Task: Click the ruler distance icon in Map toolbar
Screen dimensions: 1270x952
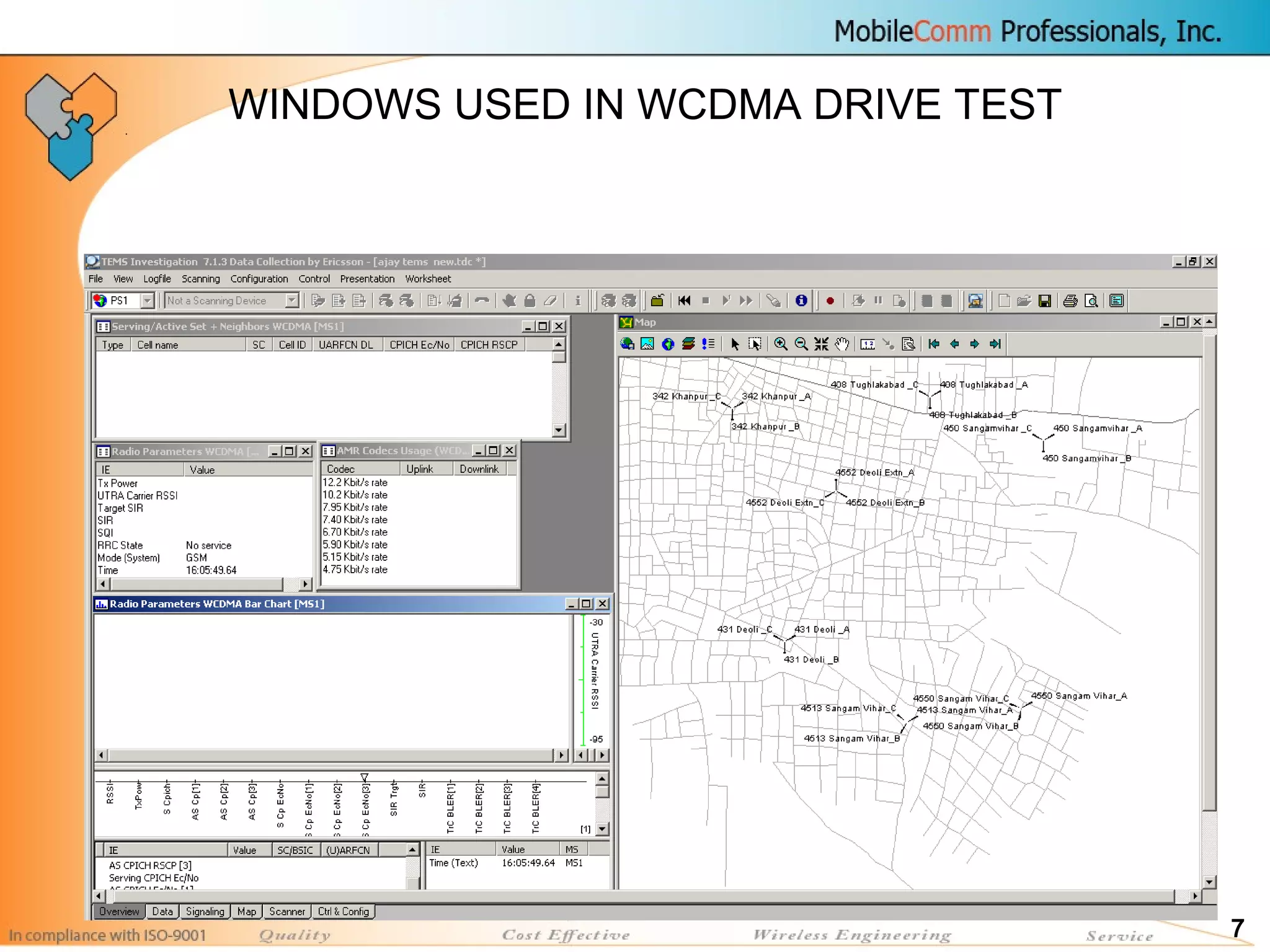Action: pyautogui.click(x=868, y=345)
